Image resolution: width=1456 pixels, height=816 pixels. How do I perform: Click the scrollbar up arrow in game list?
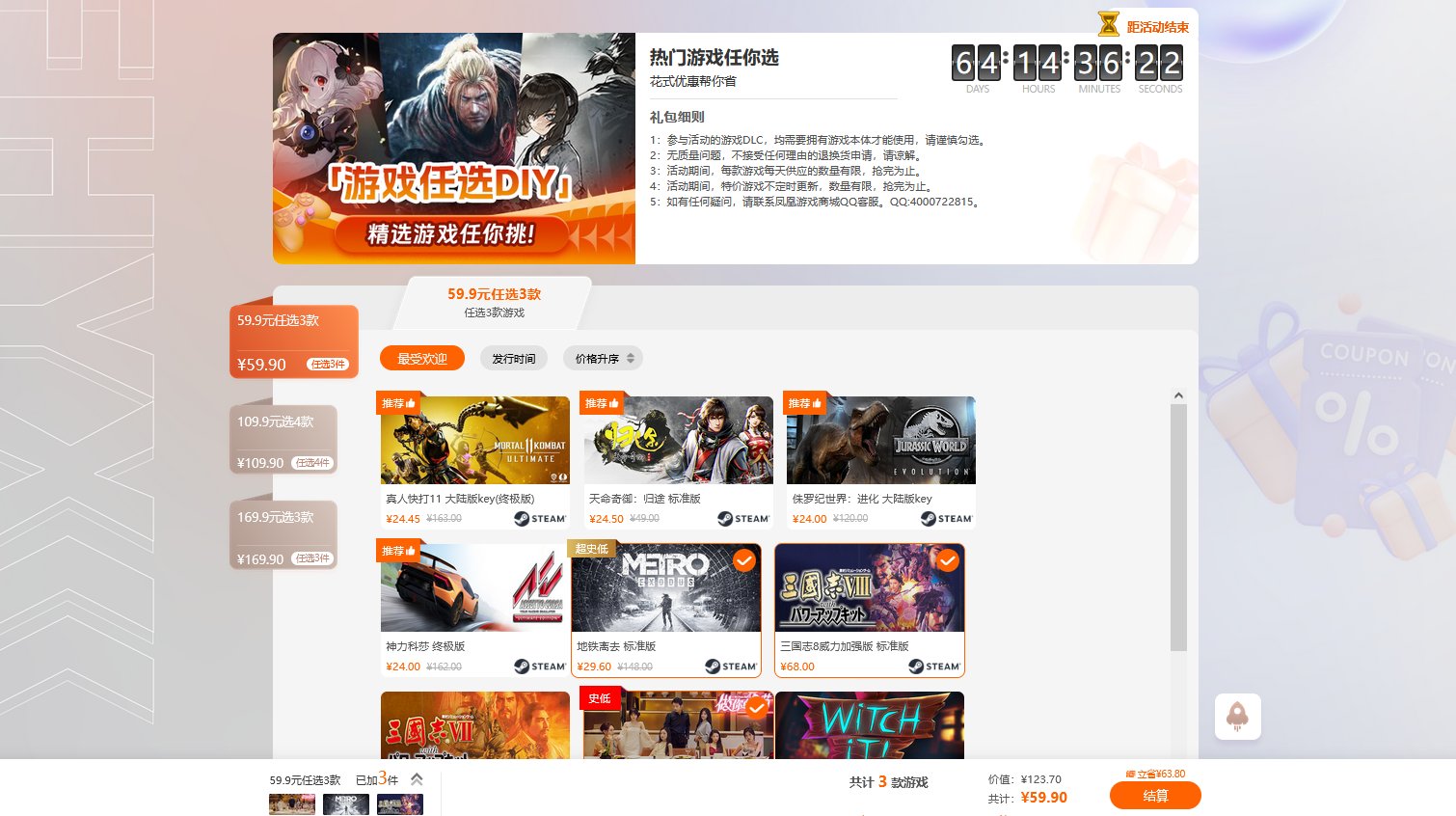click(1177, 395)
